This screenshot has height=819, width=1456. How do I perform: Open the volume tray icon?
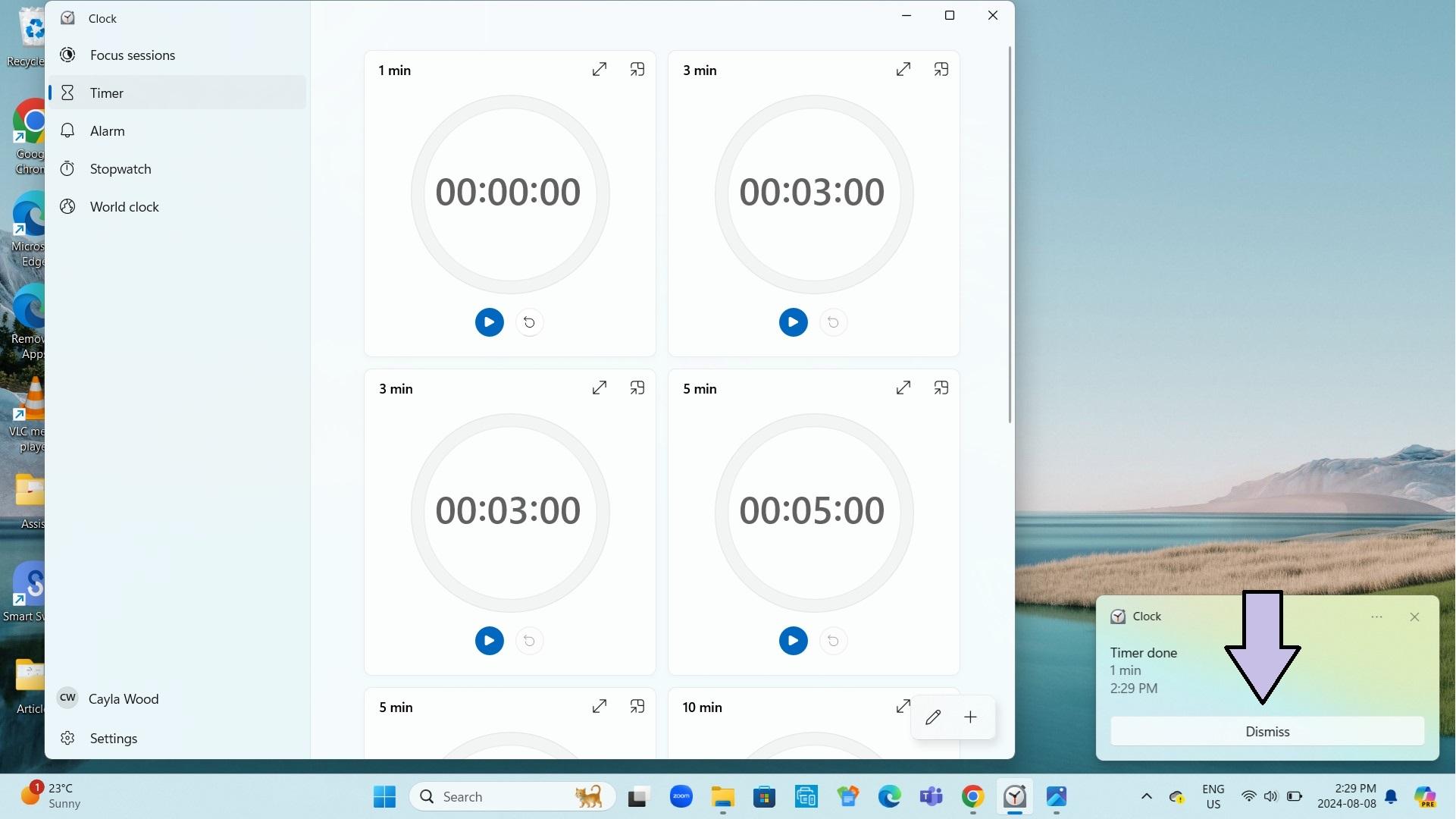point(1271,797)
